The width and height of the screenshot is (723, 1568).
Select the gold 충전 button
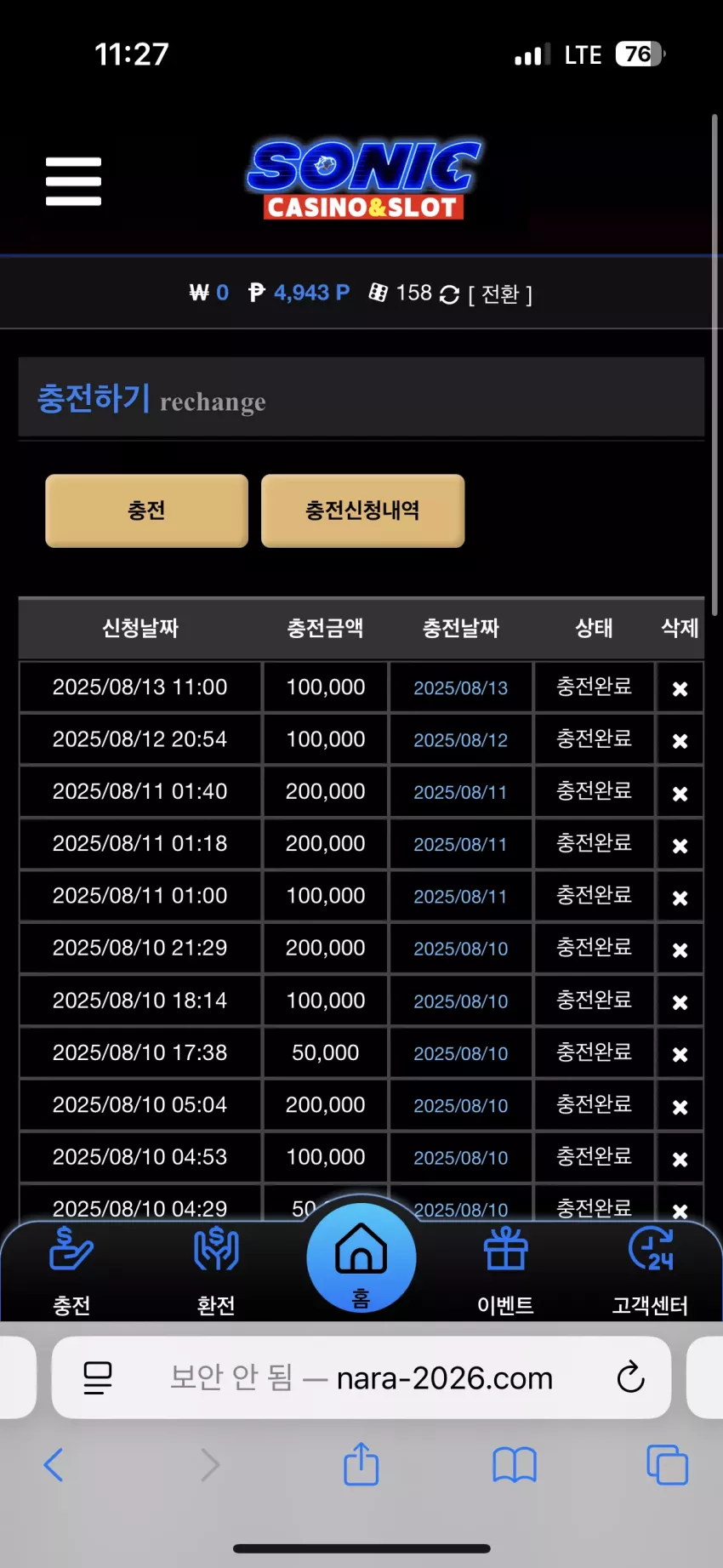(x=146, y=510)
